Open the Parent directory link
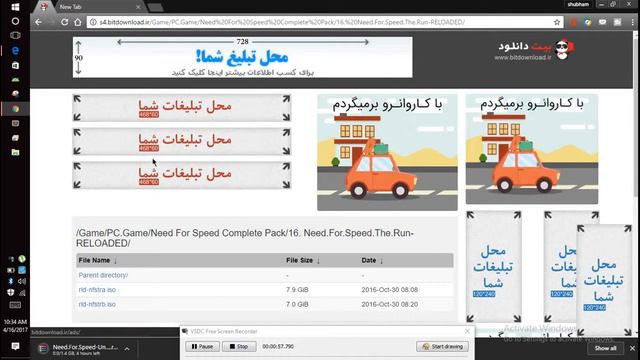Screen dimensions: 640x360 (x=103, y=276)
